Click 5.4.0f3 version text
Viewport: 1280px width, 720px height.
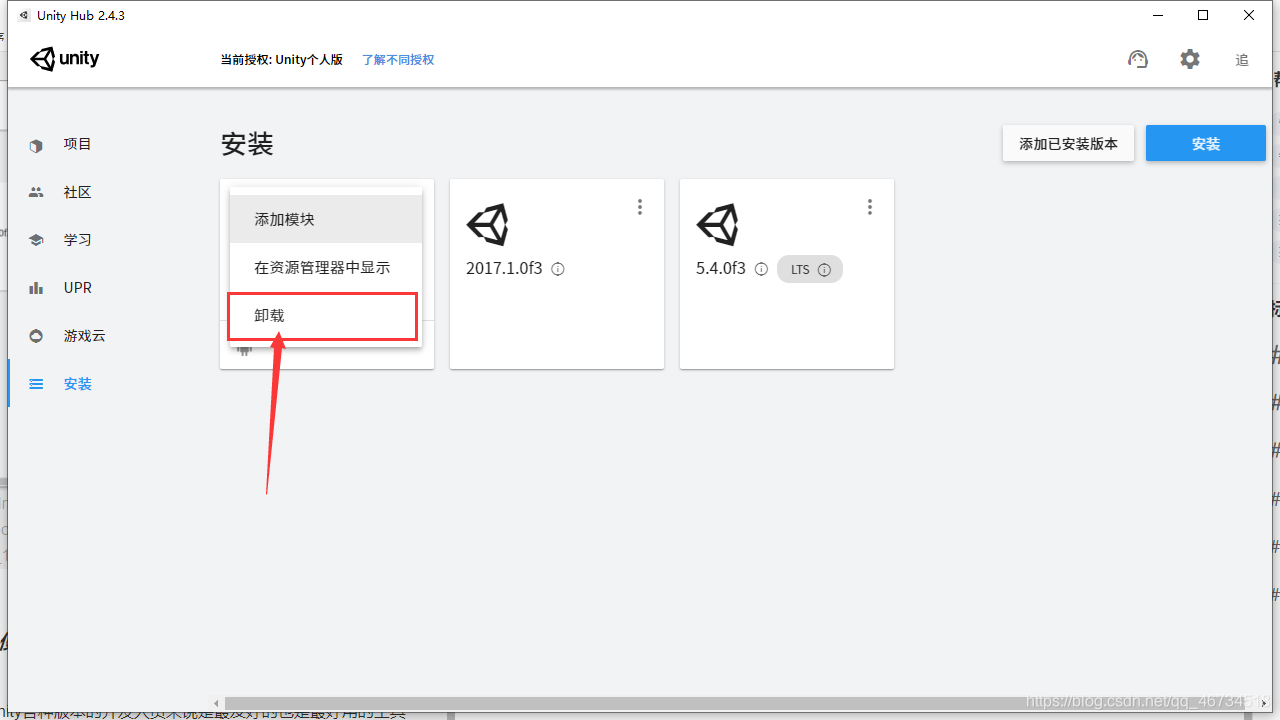tap(721, 269)
